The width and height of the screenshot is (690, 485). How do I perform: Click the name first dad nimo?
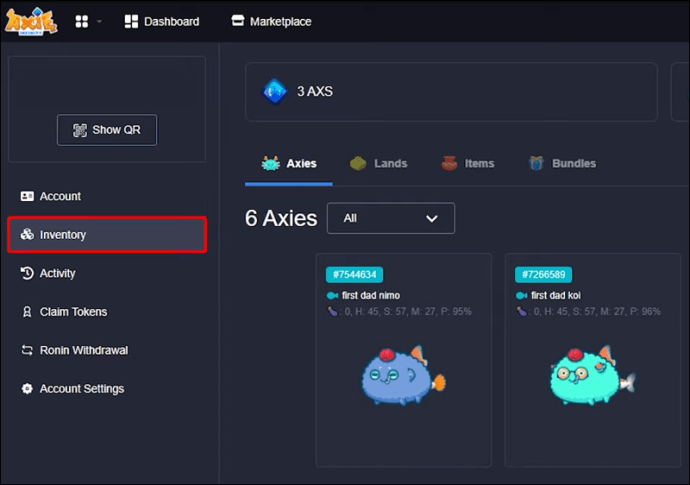click(x=371, y=295)
